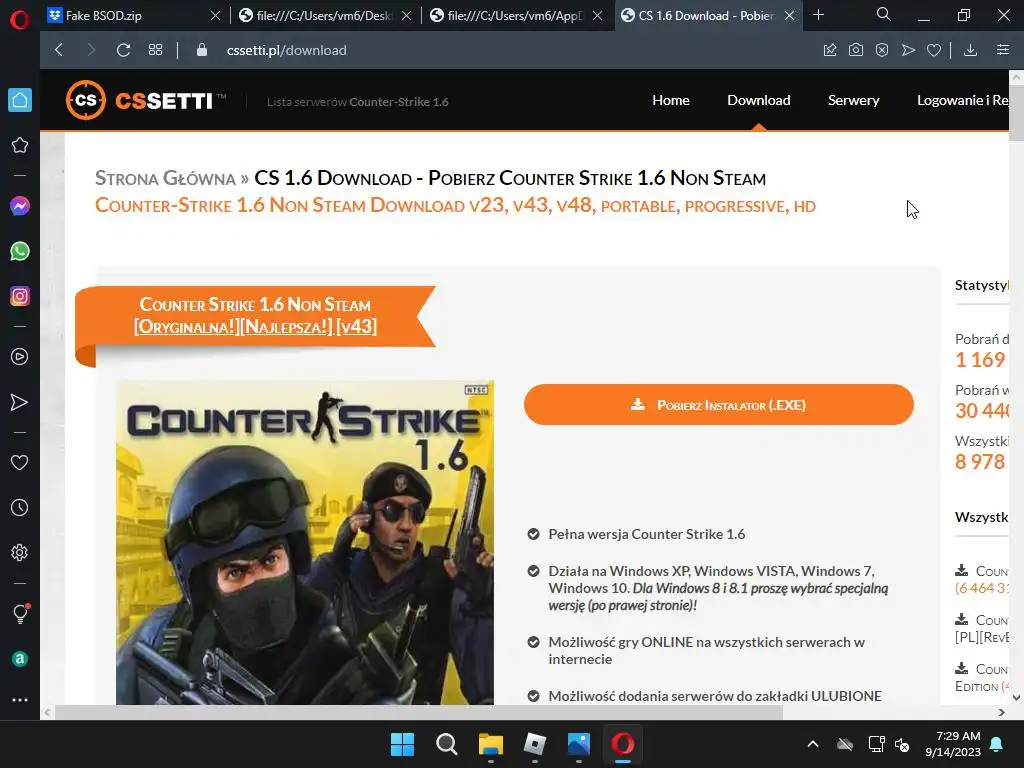
Task: Open the History clock in the sidebar
Action: tap(20, 507)
